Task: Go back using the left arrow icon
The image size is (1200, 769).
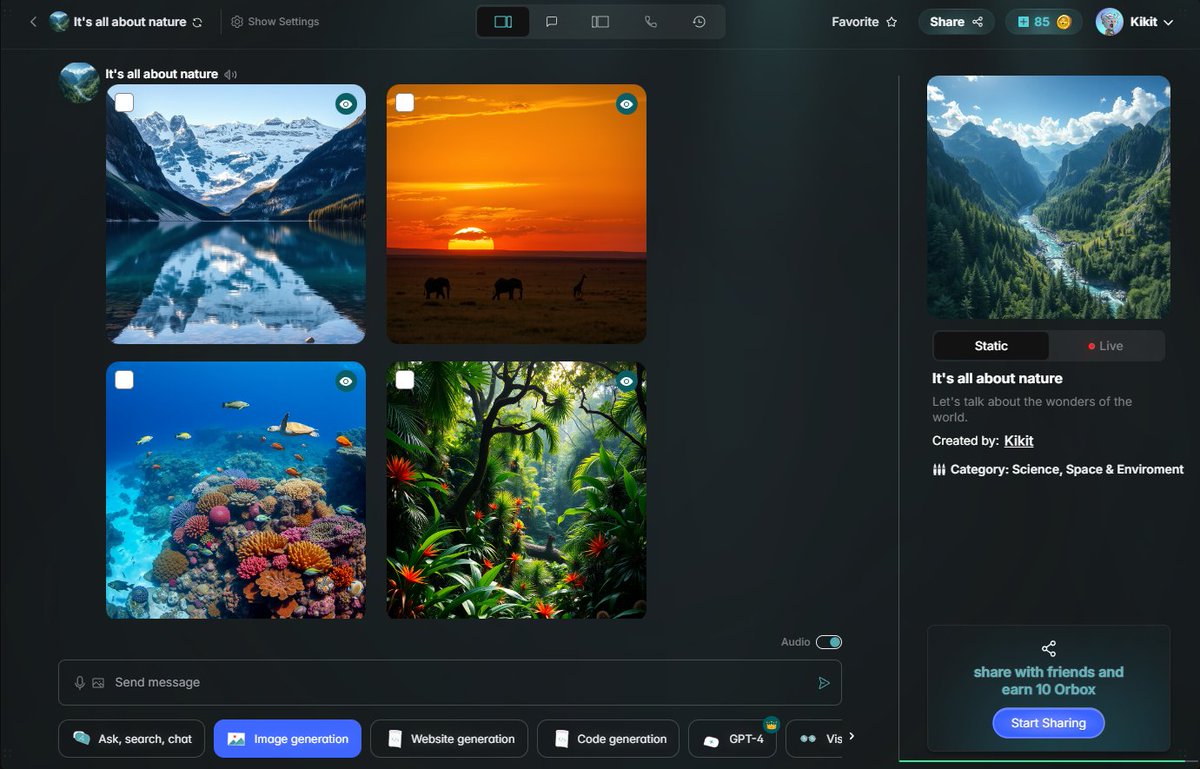Action: click(x=33, y=21)
